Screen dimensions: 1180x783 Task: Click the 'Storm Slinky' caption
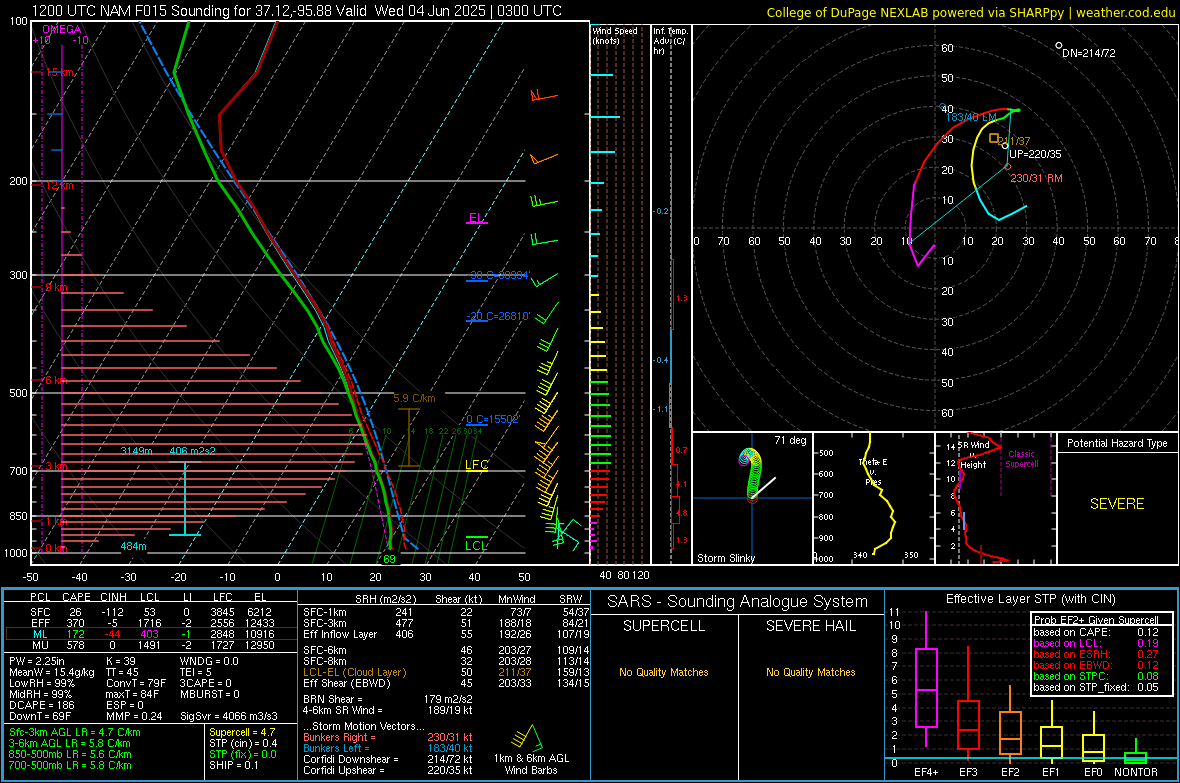(725, 558)
